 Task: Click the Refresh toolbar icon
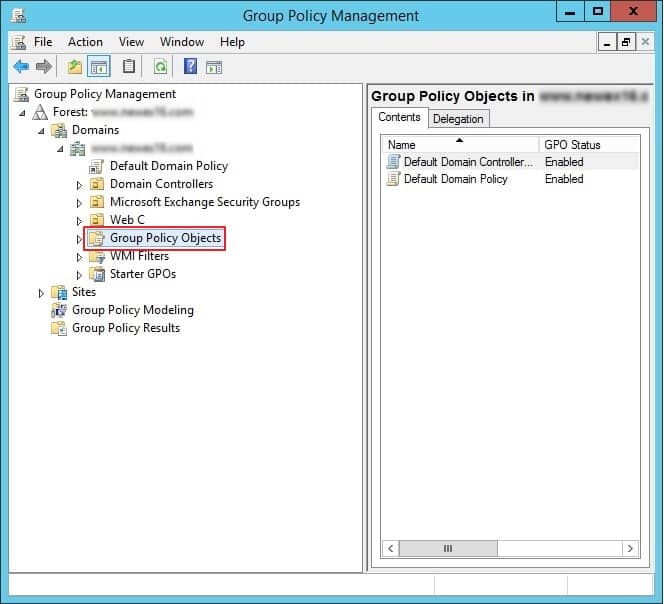pyautogui.click(x=159, y=67)
